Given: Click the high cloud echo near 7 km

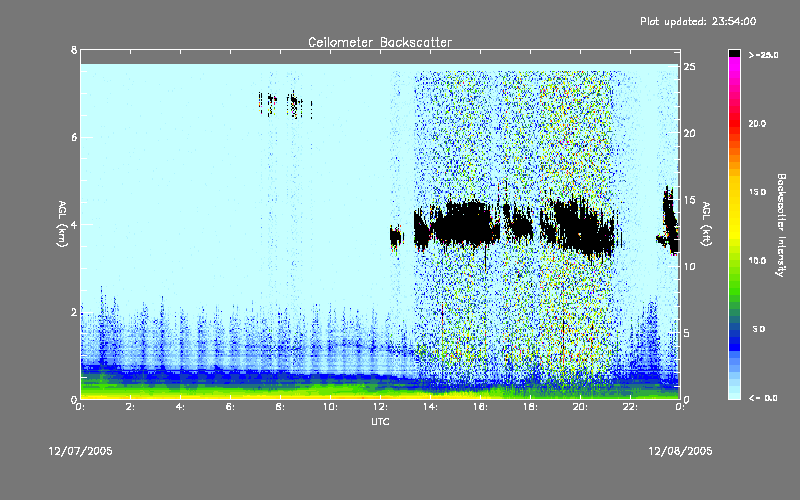Looking at the screenshot, I should point(285,105).
